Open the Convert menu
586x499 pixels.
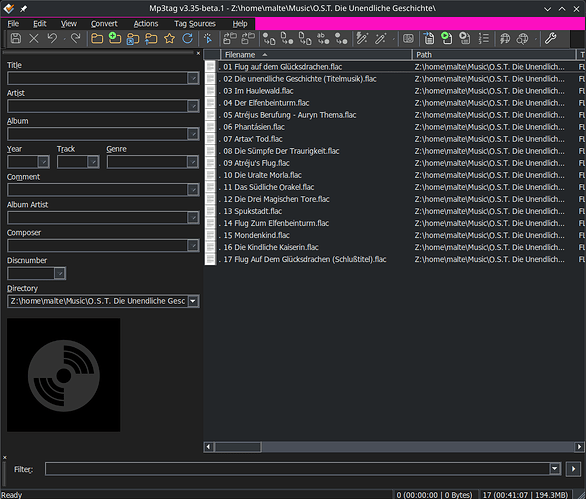[x=104, y=24]
